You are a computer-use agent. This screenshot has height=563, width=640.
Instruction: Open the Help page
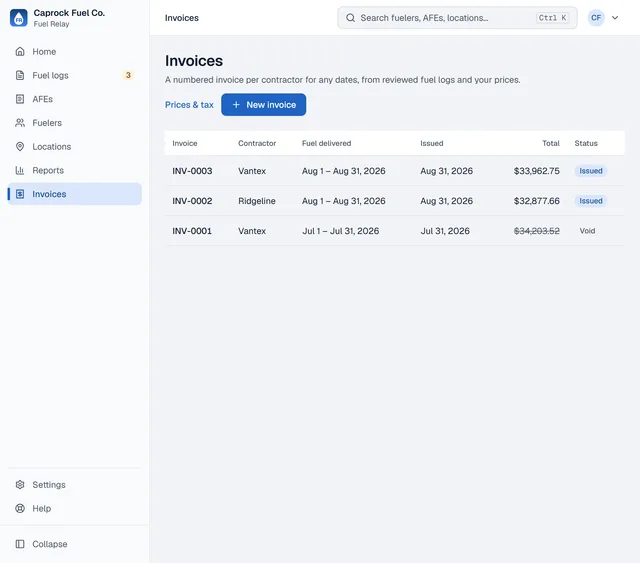click(74, 508)
